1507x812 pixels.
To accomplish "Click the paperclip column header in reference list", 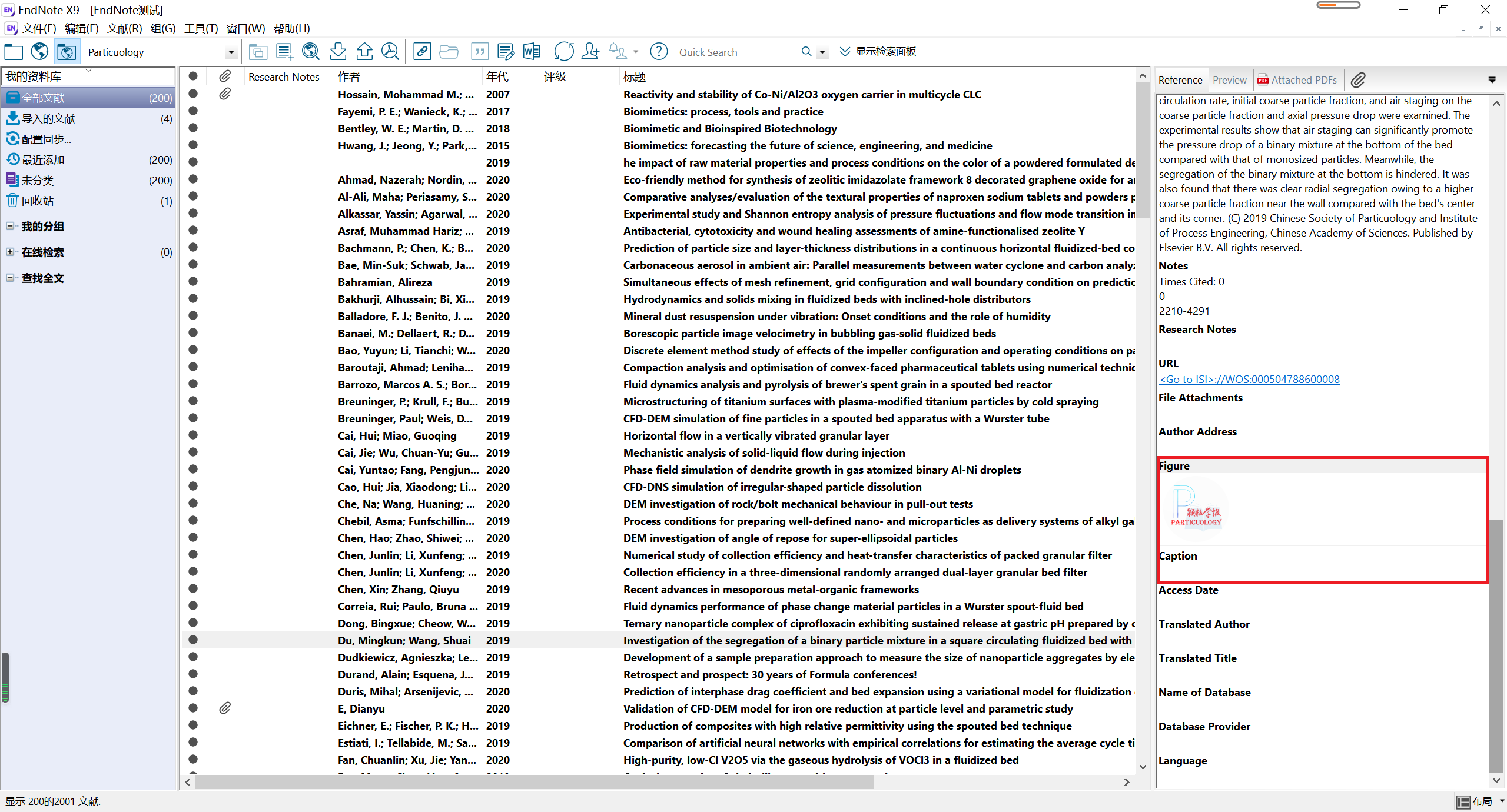I will (x=225, y=76).
